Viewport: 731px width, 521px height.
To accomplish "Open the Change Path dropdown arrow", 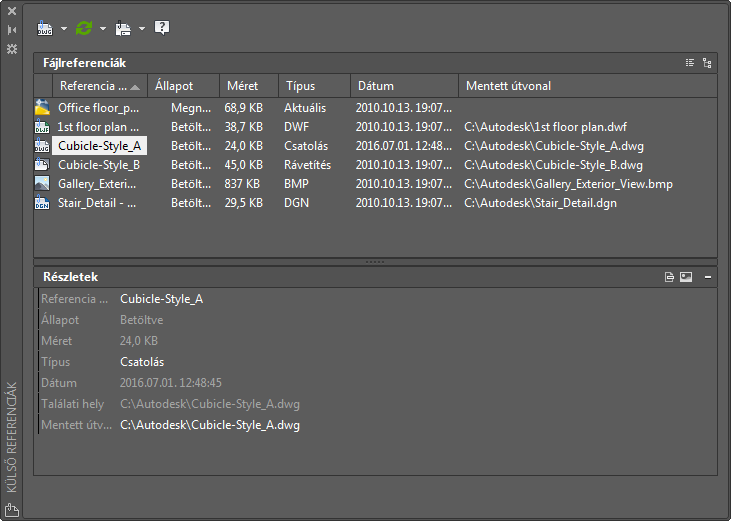I will [x=142, y=28].
